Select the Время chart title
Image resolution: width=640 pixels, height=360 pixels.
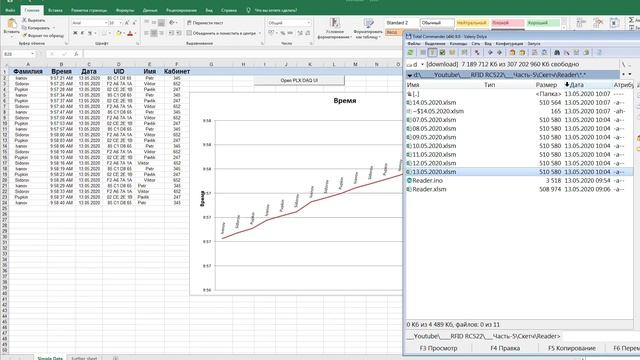click(345, 100)
